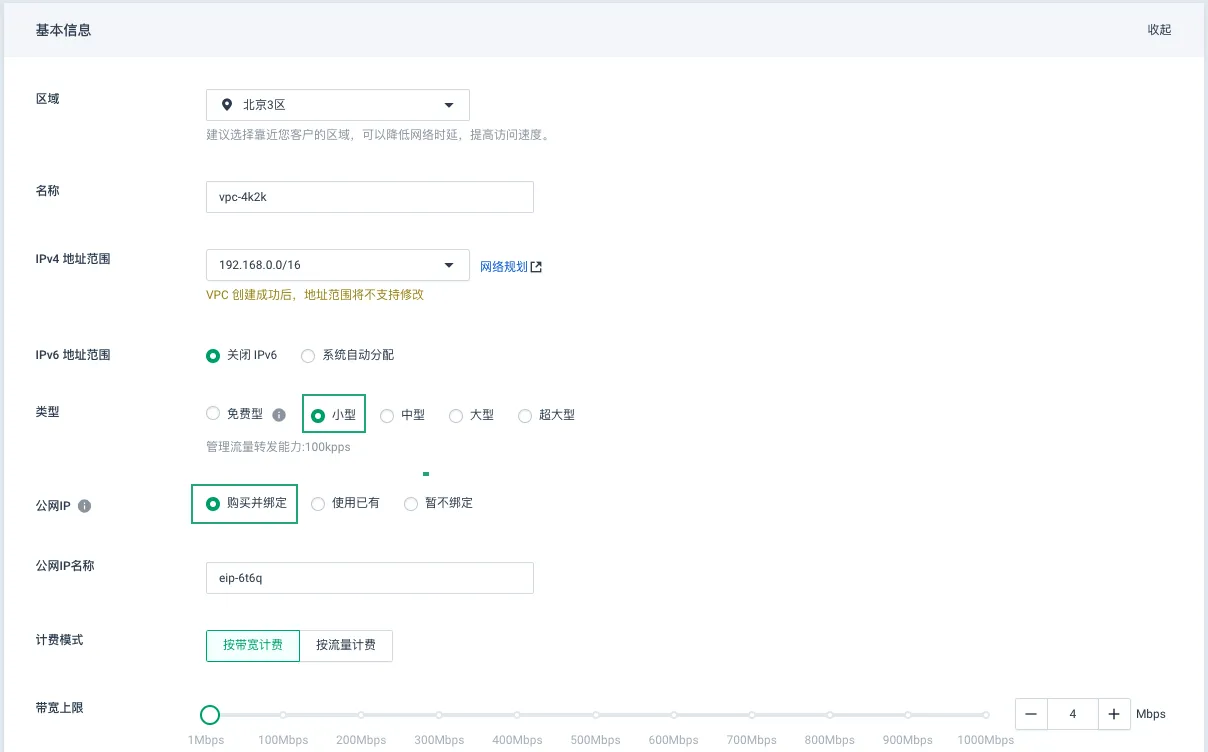
Task: Click the bandwidth slider handle
Action: [x=210, y=714]
